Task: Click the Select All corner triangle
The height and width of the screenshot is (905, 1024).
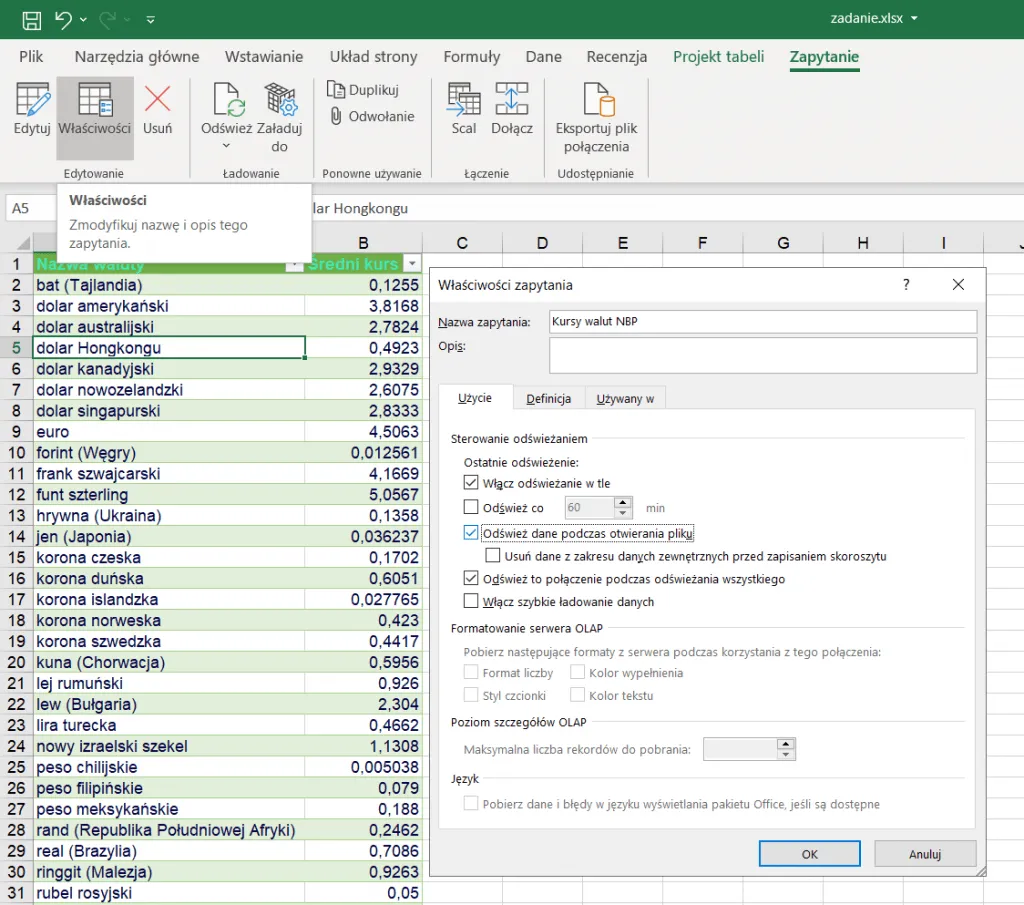Action: (23, 244)
